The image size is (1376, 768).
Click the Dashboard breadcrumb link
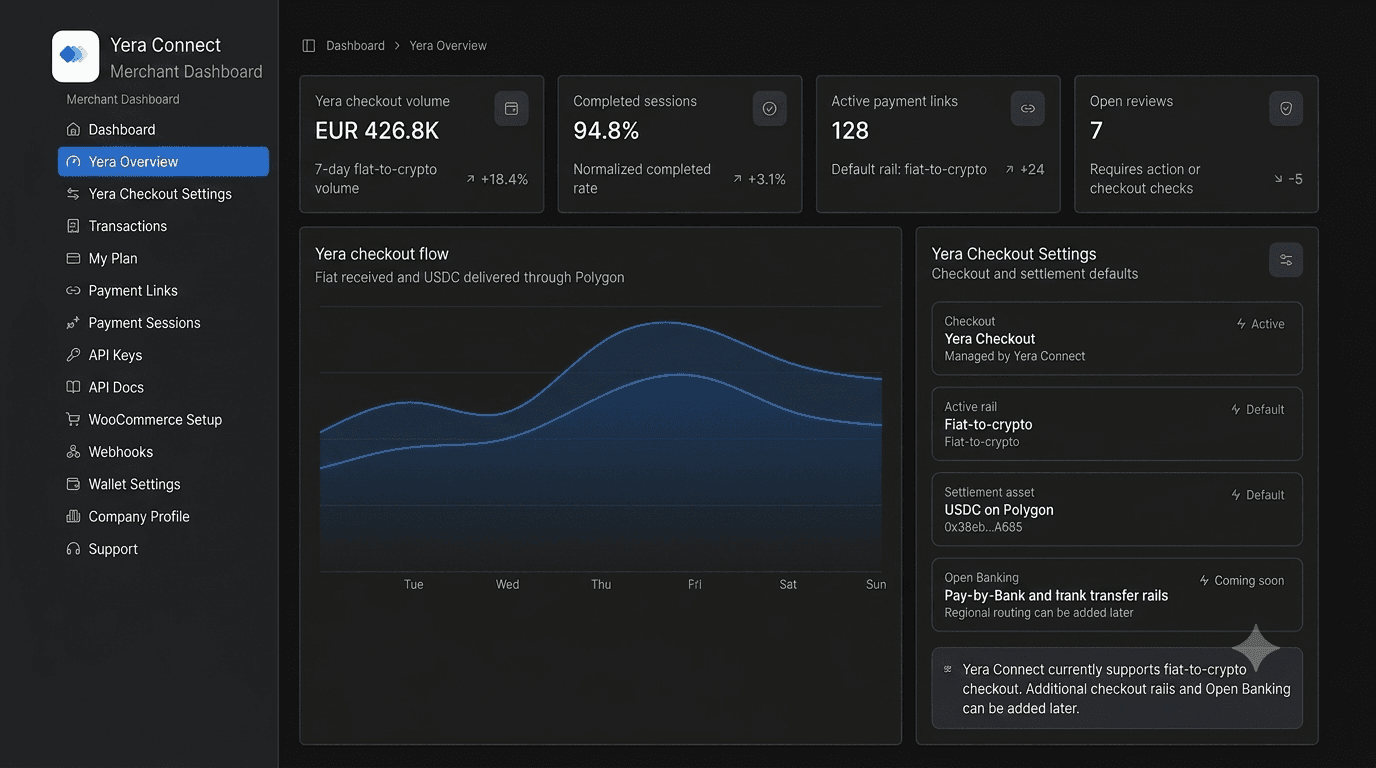click(x=355, y=46)
